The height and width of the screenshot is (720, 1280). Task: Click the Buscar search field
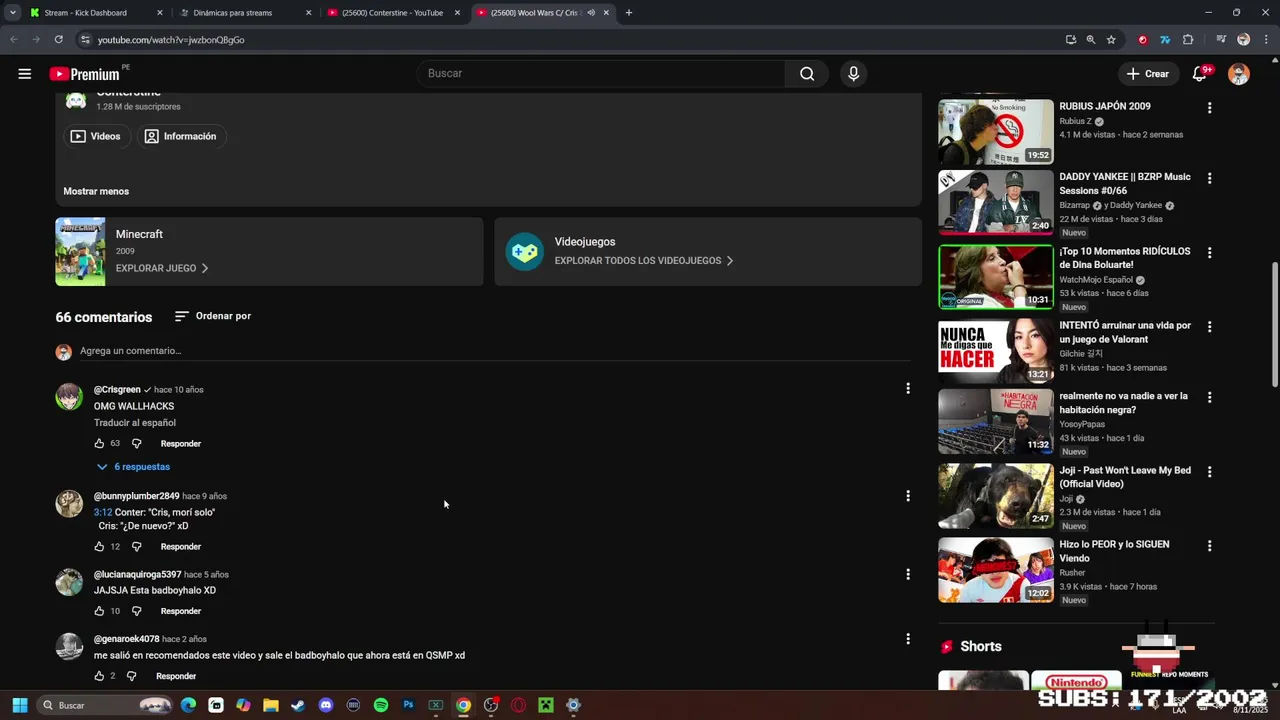(x=600, y=74)
